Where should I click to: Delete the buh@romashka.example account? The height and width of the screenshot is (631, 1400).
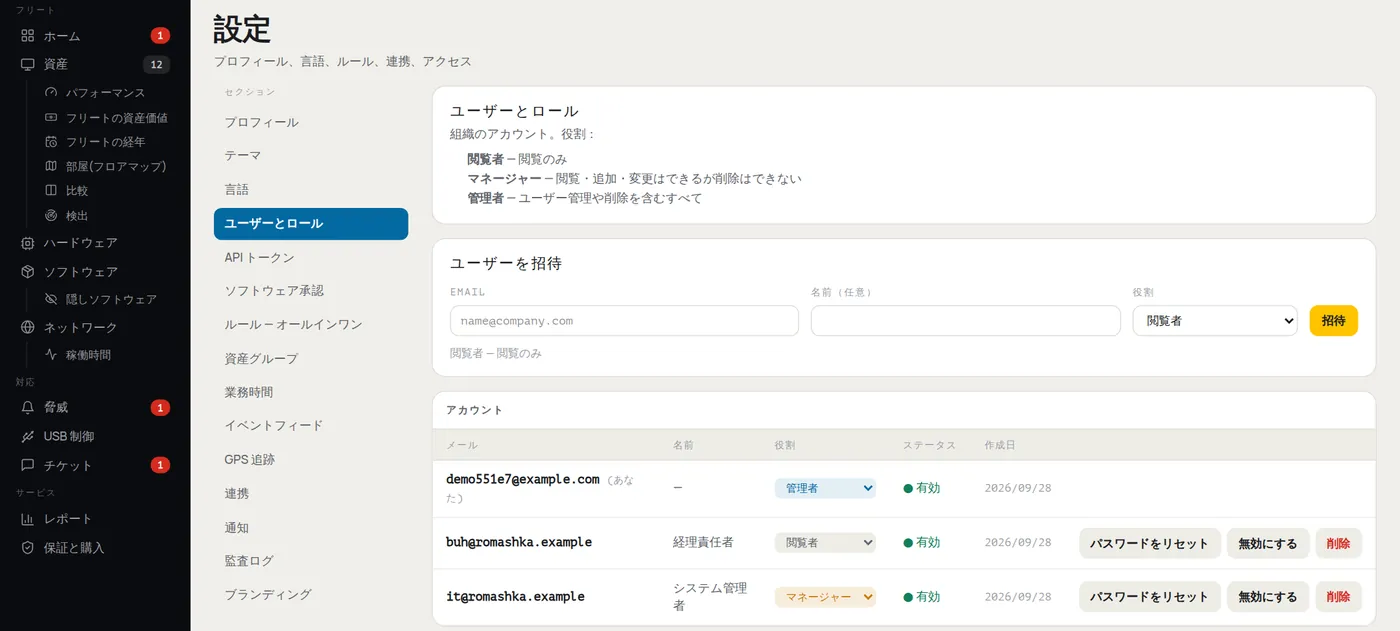click(1338, 543)
